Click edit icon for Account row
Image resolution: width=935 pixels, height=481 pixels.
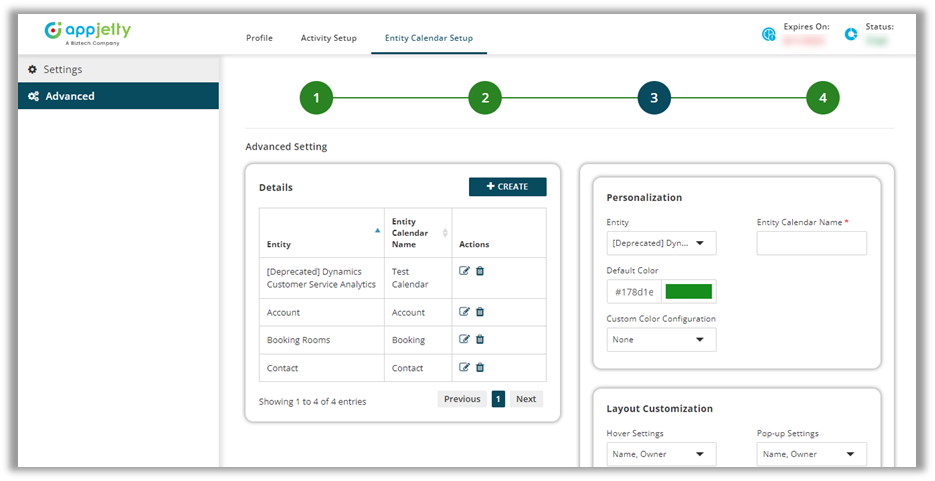pyautogui.click(x=464, y=312)
